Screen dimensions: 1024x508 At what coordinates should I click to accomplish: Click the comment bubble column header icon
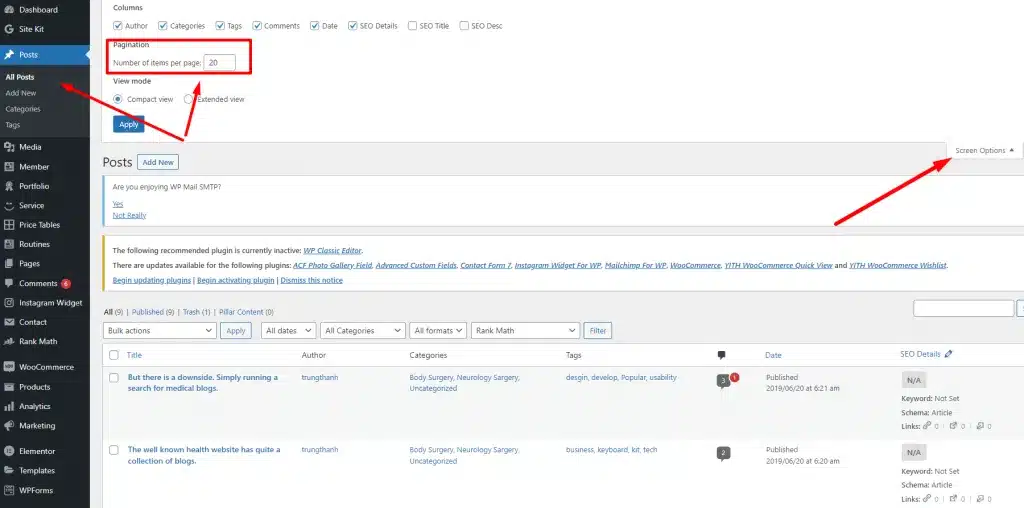[721, 355]
